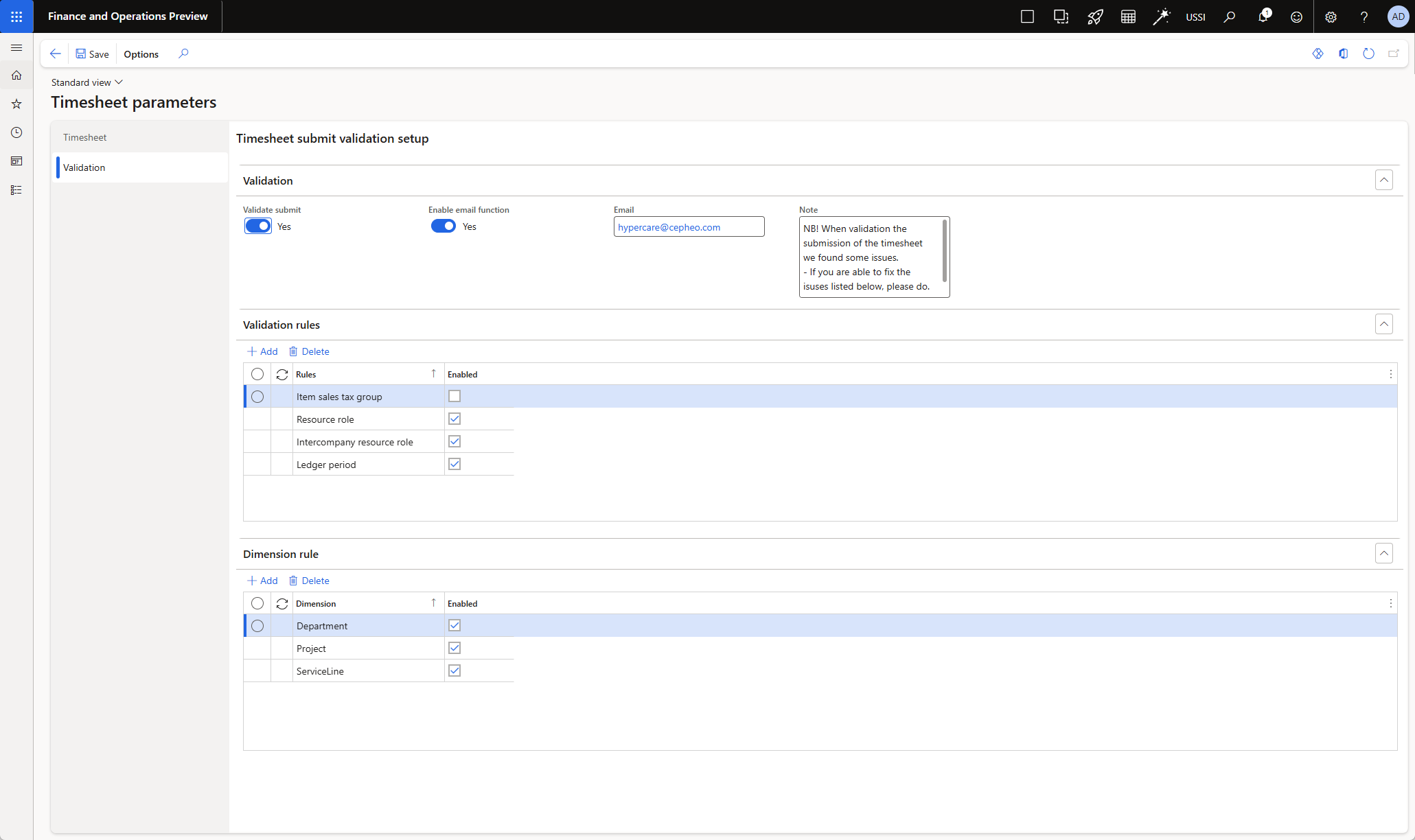The width and height of the screenshot is (1415, 840).
Task: Toggle the Validate submit switch
Action: (x=258, y=226)
